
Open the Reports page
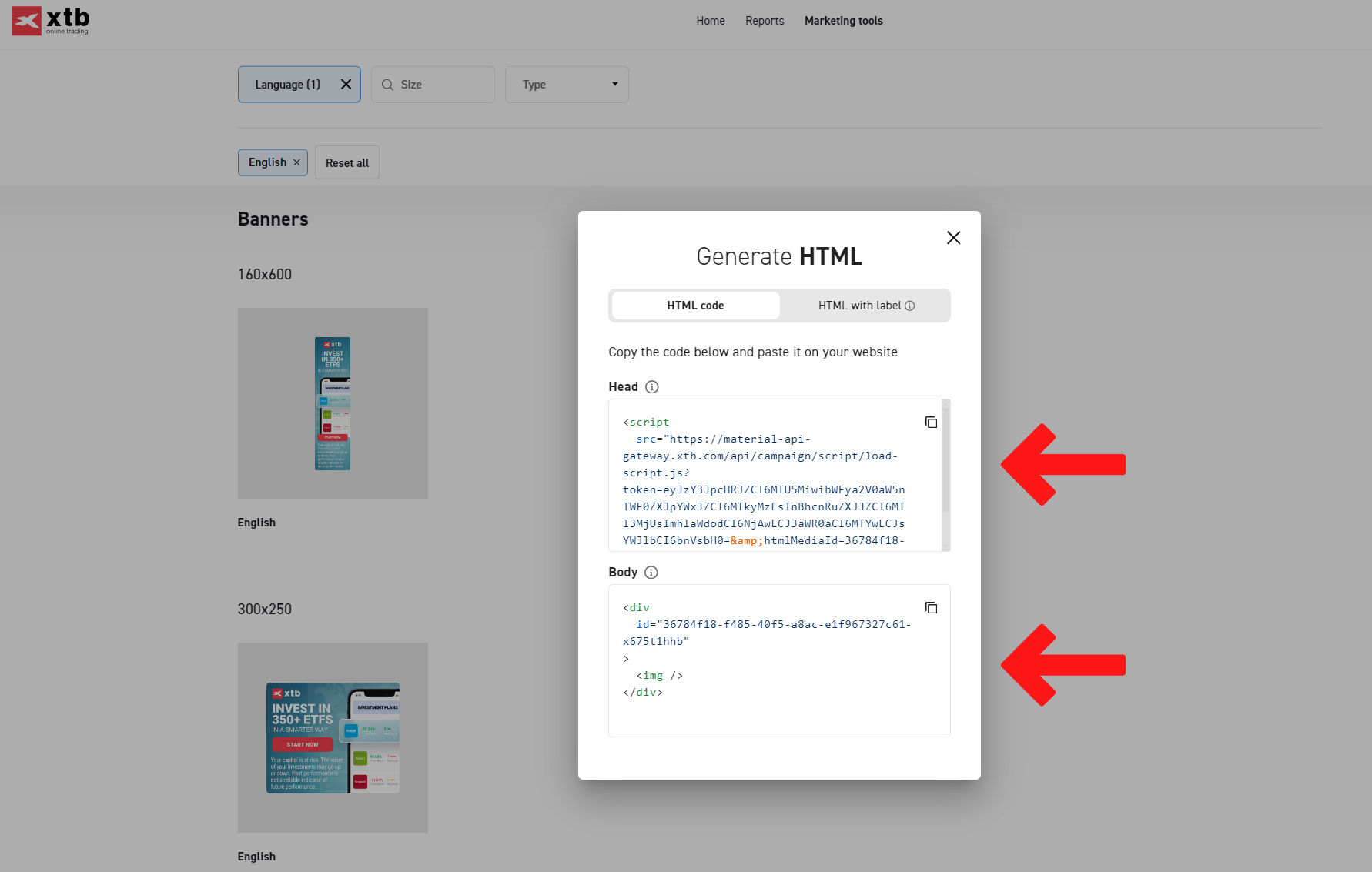pos(764,21)
